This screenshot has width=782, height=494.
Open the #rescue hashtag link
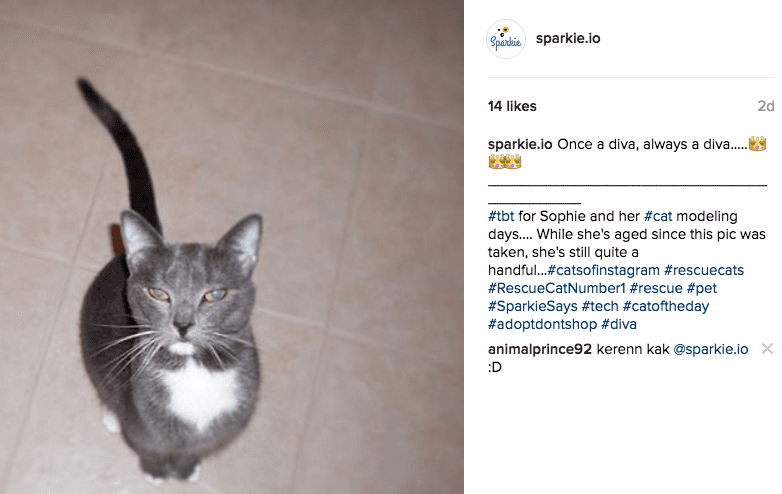[x=656, y=288]
